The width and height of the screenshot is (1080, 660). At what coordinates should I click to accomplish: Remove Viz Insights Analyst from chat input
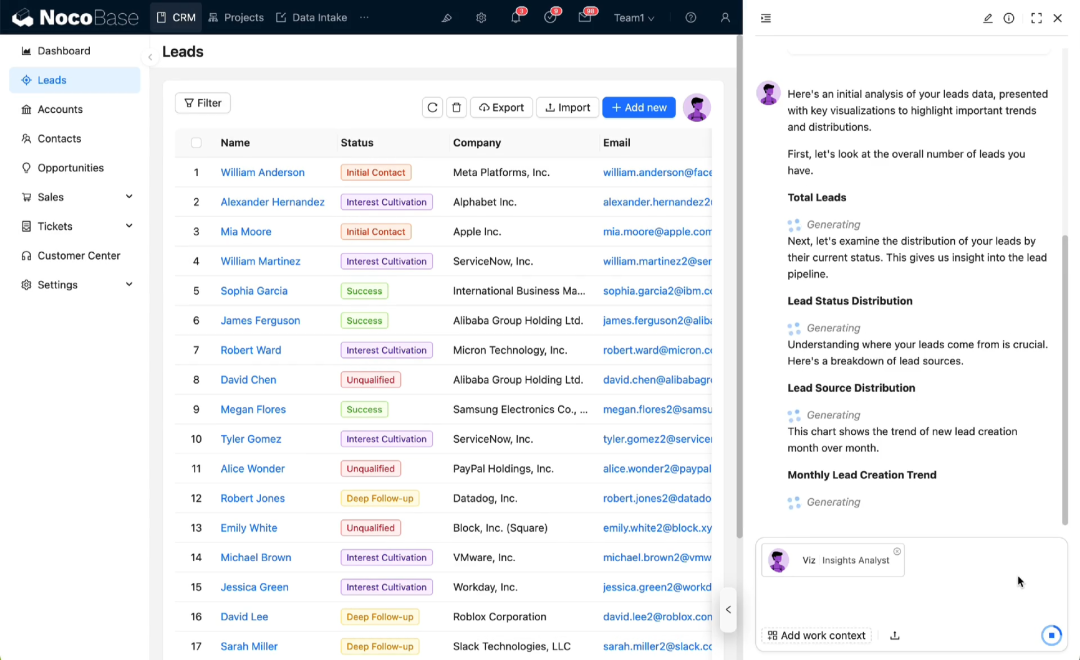(x=897, y=551)
